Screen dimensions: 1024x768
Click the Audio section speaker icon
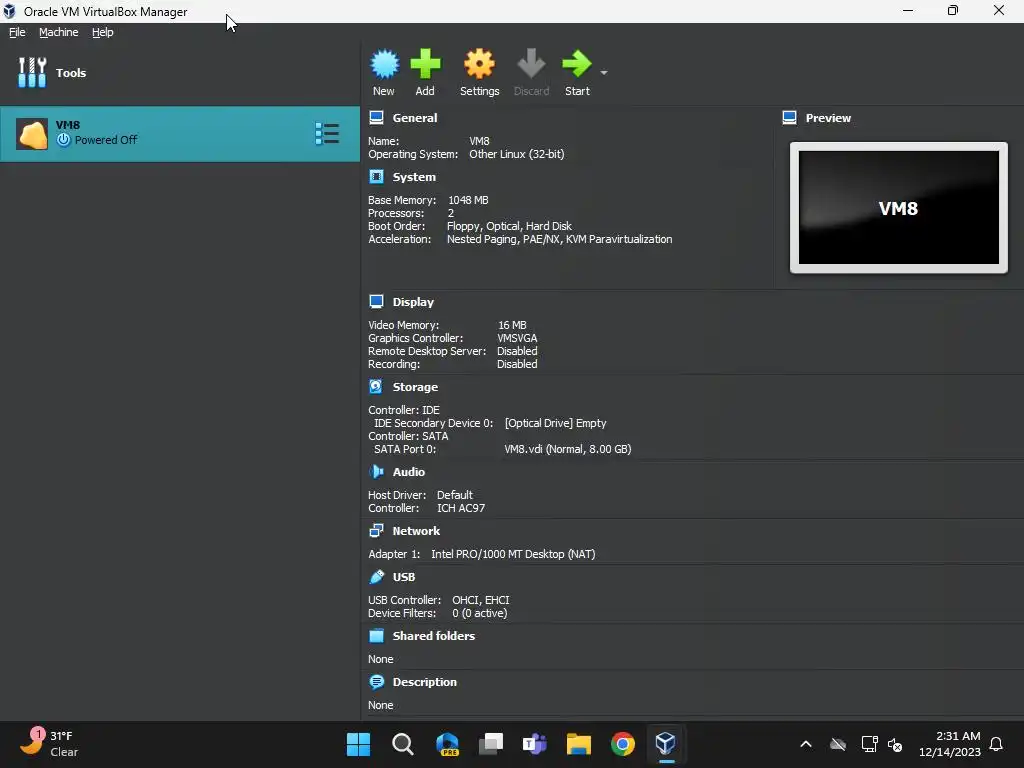(x=376, y=472)
